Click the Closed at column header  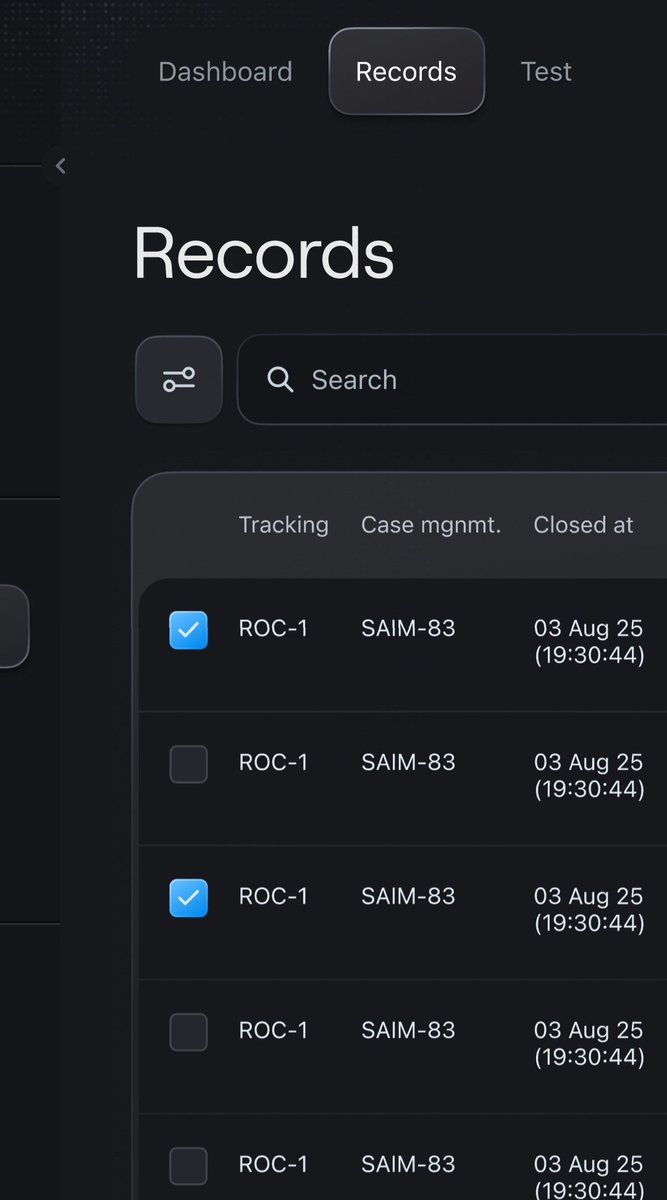point(583,525)
